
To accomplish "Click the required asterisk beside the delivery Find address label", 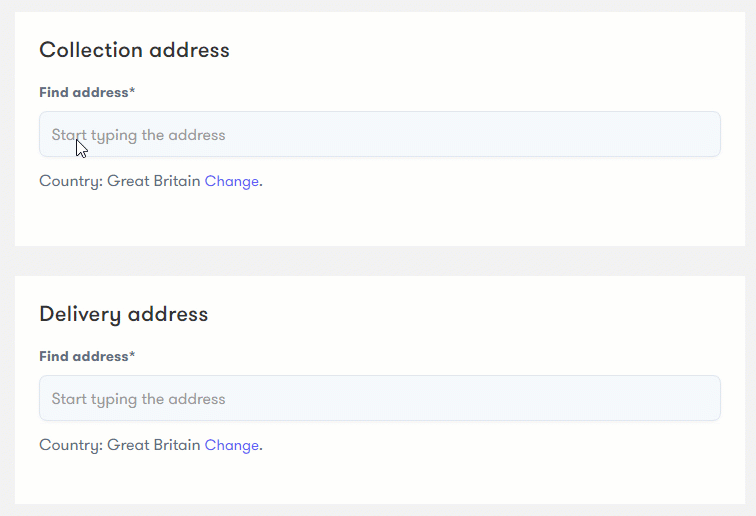I will coord(132,353).
